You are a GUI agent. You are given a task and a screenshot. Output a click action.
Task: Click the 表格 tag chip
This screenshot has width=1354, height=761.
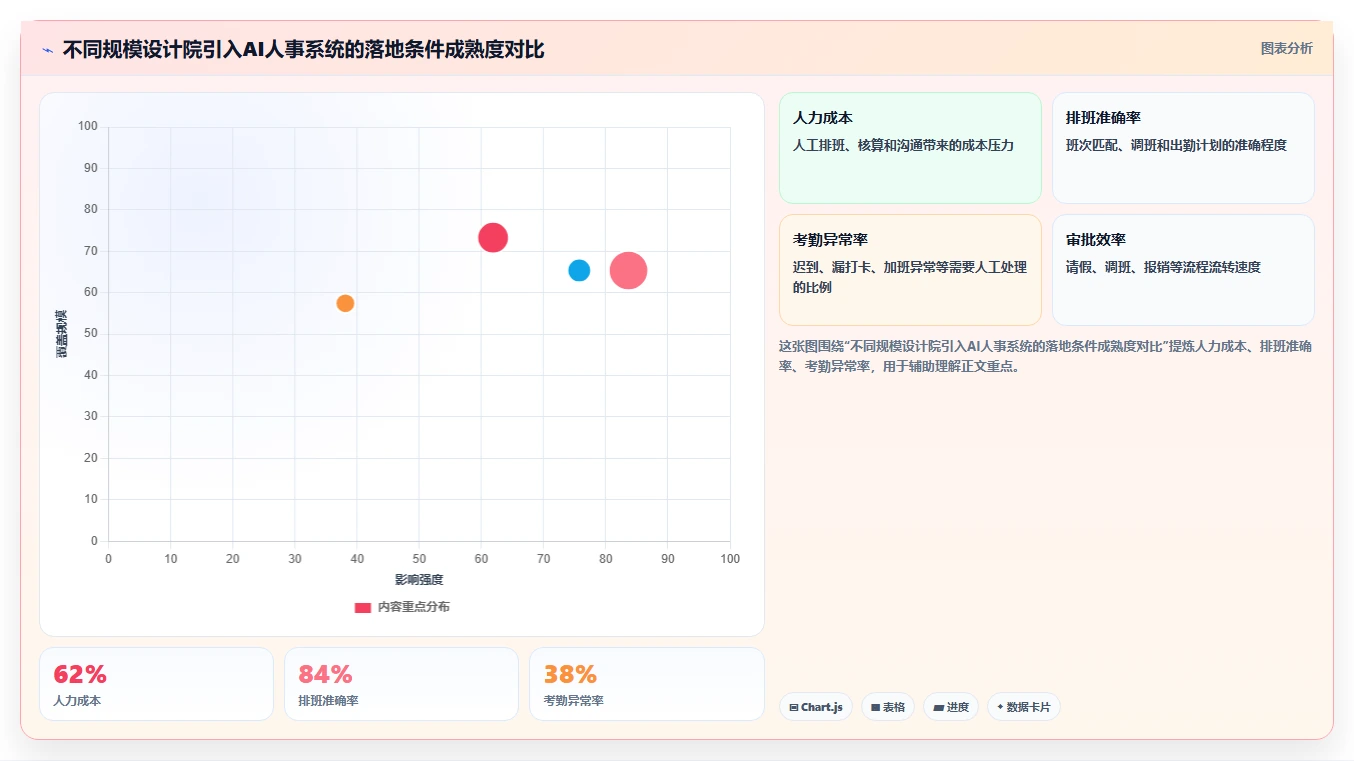(888, 707)
